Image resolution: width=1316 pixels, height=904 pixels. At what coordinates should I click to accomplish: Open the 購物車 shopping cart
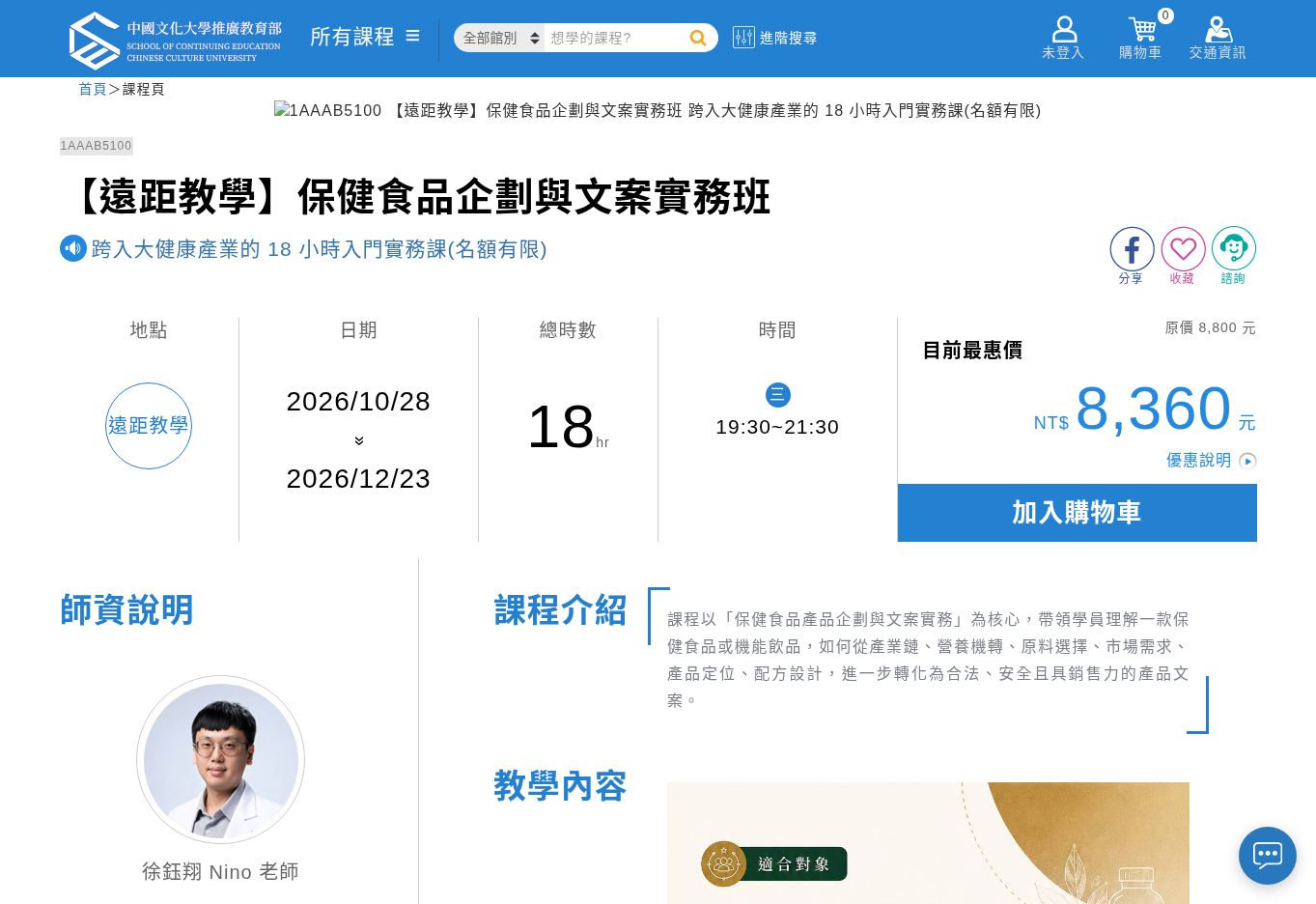1140,39
